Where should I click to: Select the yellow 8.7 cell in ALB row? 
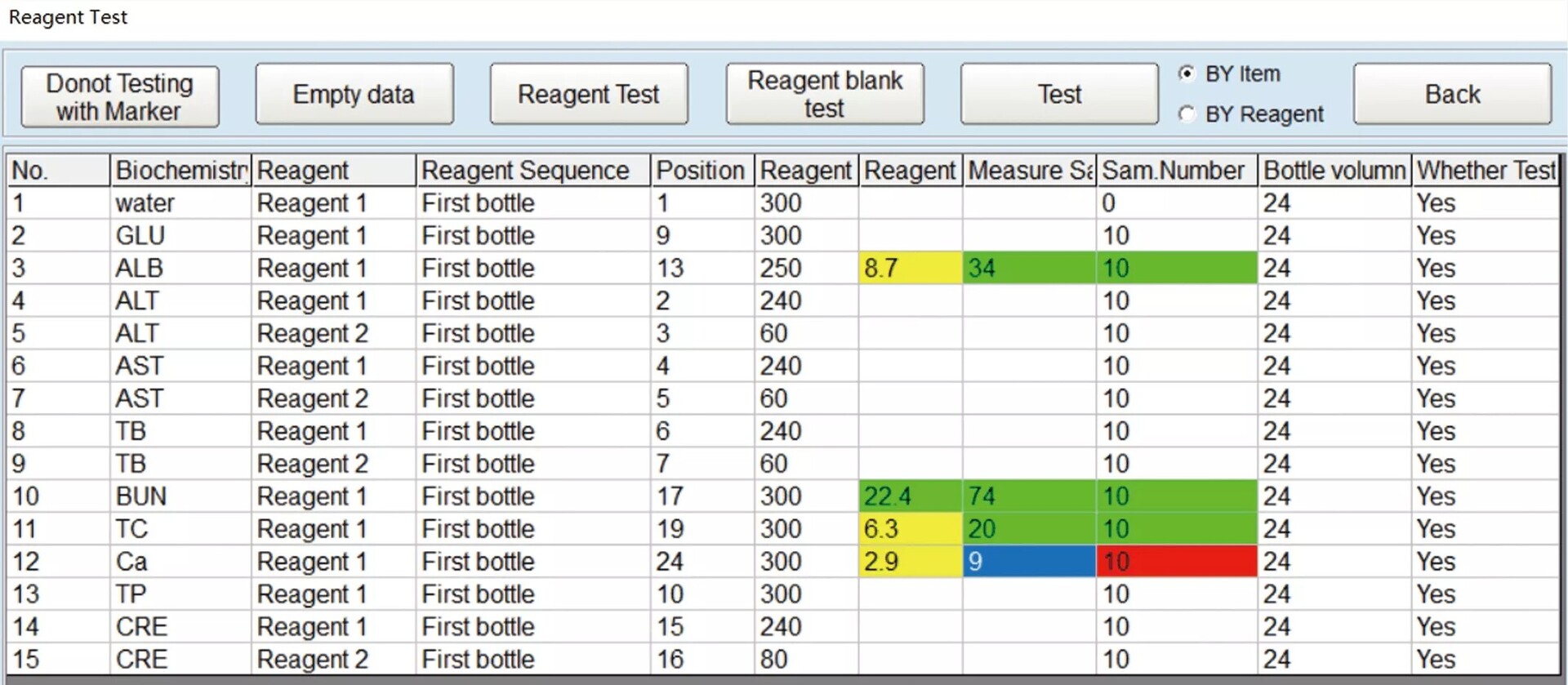911,268
